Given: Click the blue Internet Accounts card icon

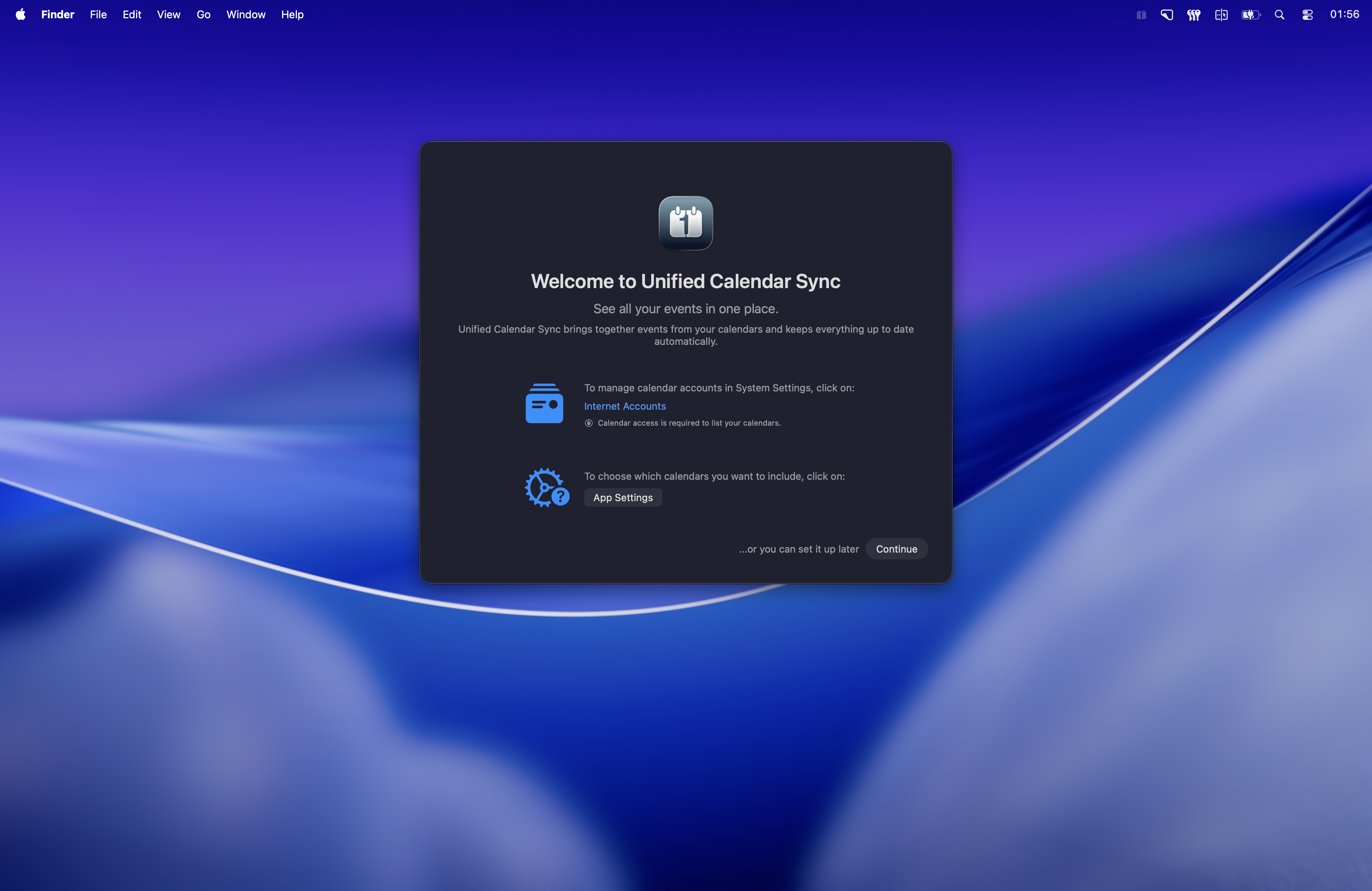Looking at the screenshot, I should 545,404.
